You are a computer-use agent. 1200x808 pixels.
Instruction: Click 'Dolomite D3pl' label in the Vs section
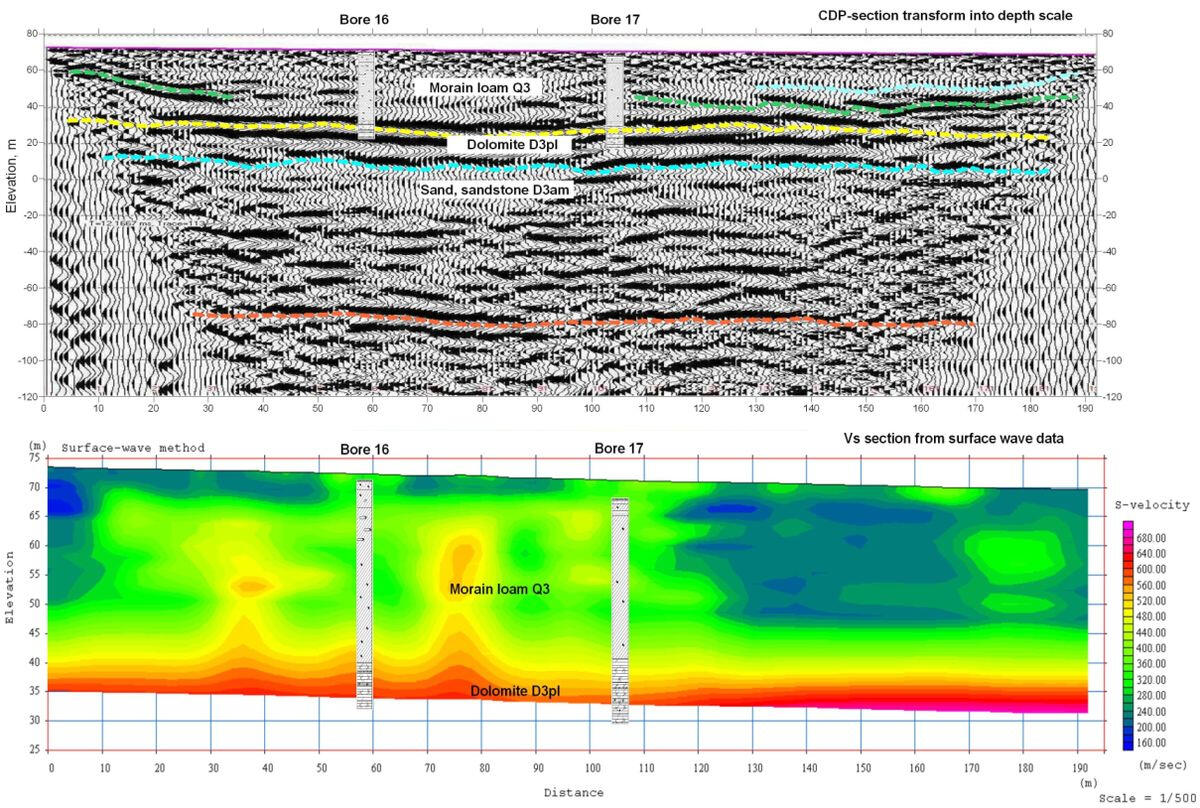pos(514,691)
